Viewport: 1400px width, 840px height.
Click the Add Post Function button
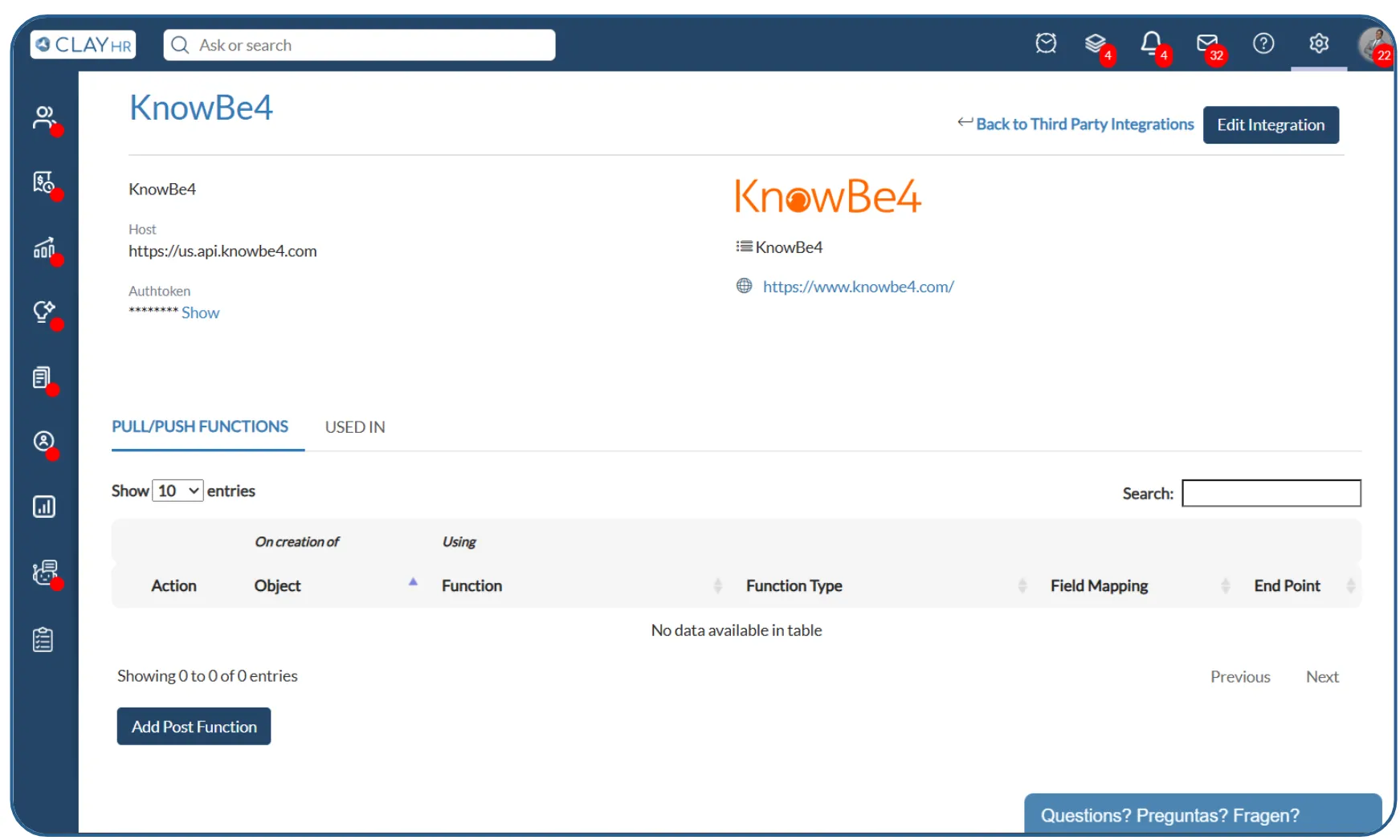click(194, 726)
